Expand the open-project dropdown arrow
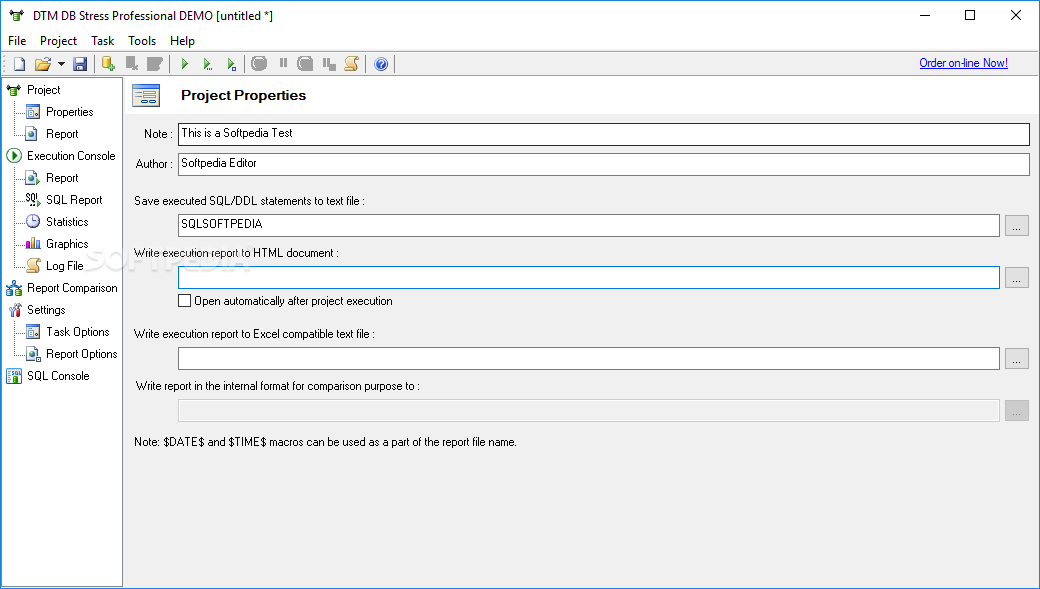 pyautogui.click(x=61, y=64)
